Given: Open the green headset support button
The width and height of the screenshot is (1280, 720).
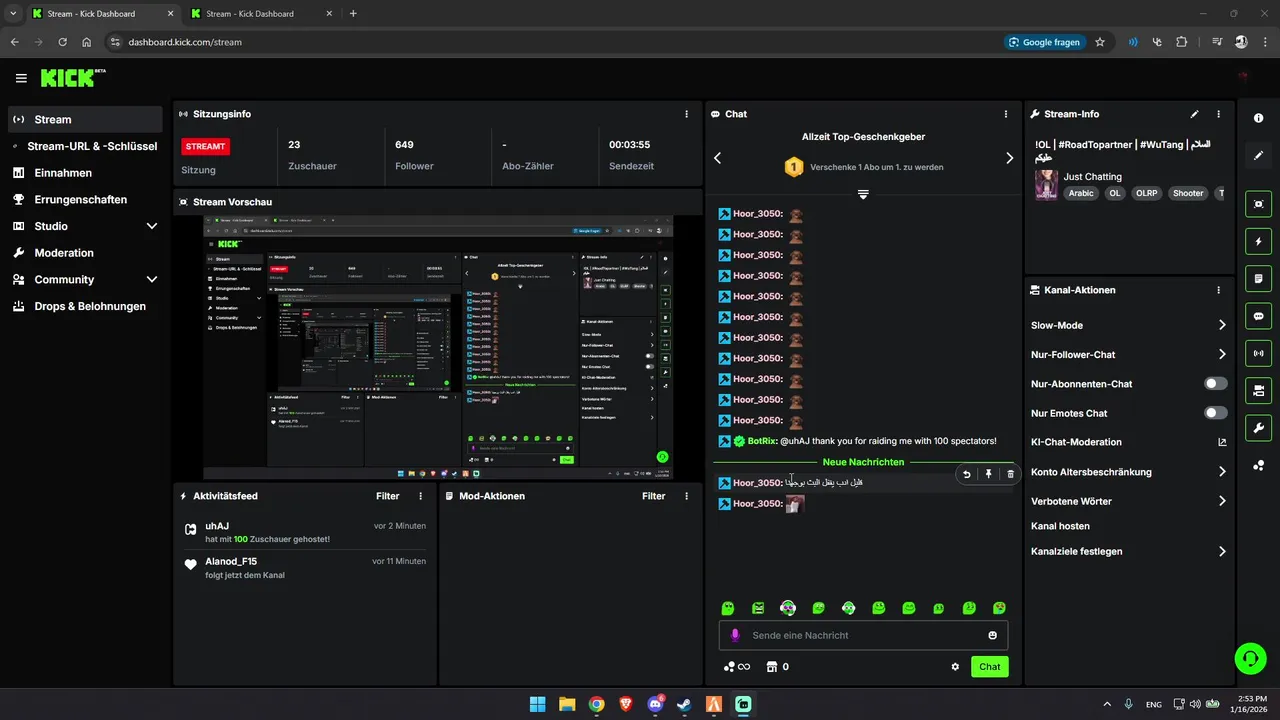Looking at the screenshot, I should pyautogui.click(x=1250, y=657).
